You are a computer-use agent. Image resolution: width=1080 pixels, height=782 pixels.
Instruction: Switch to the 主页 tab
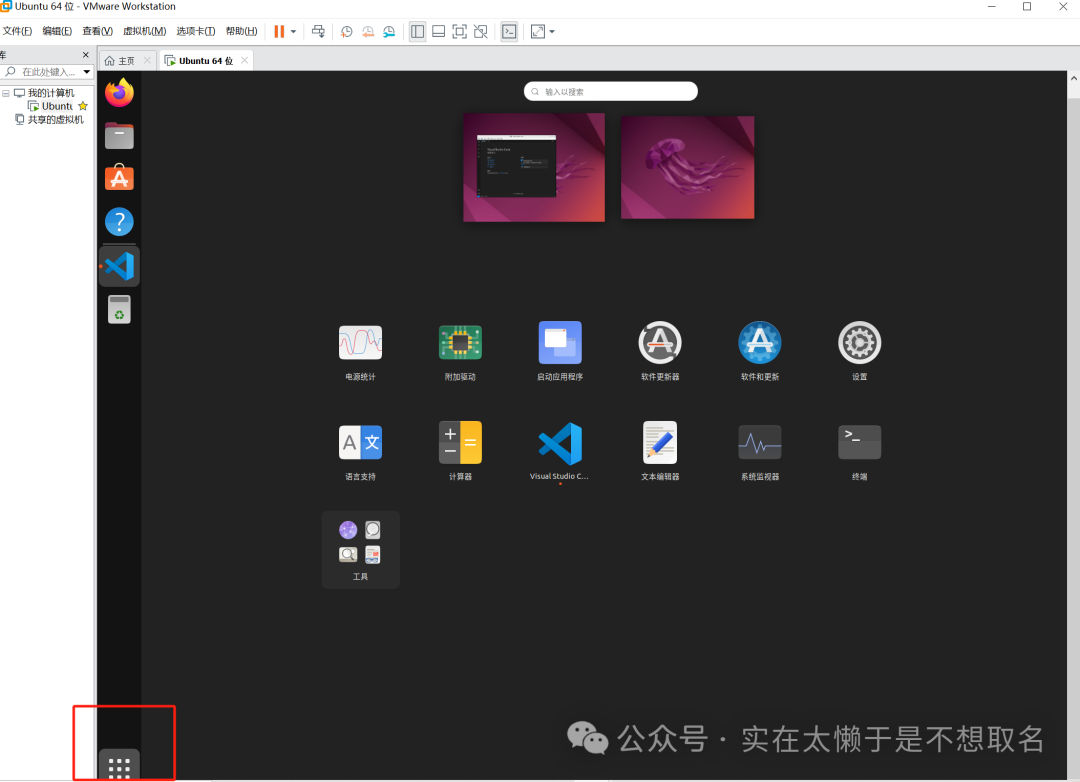click(x=121, y=61)
